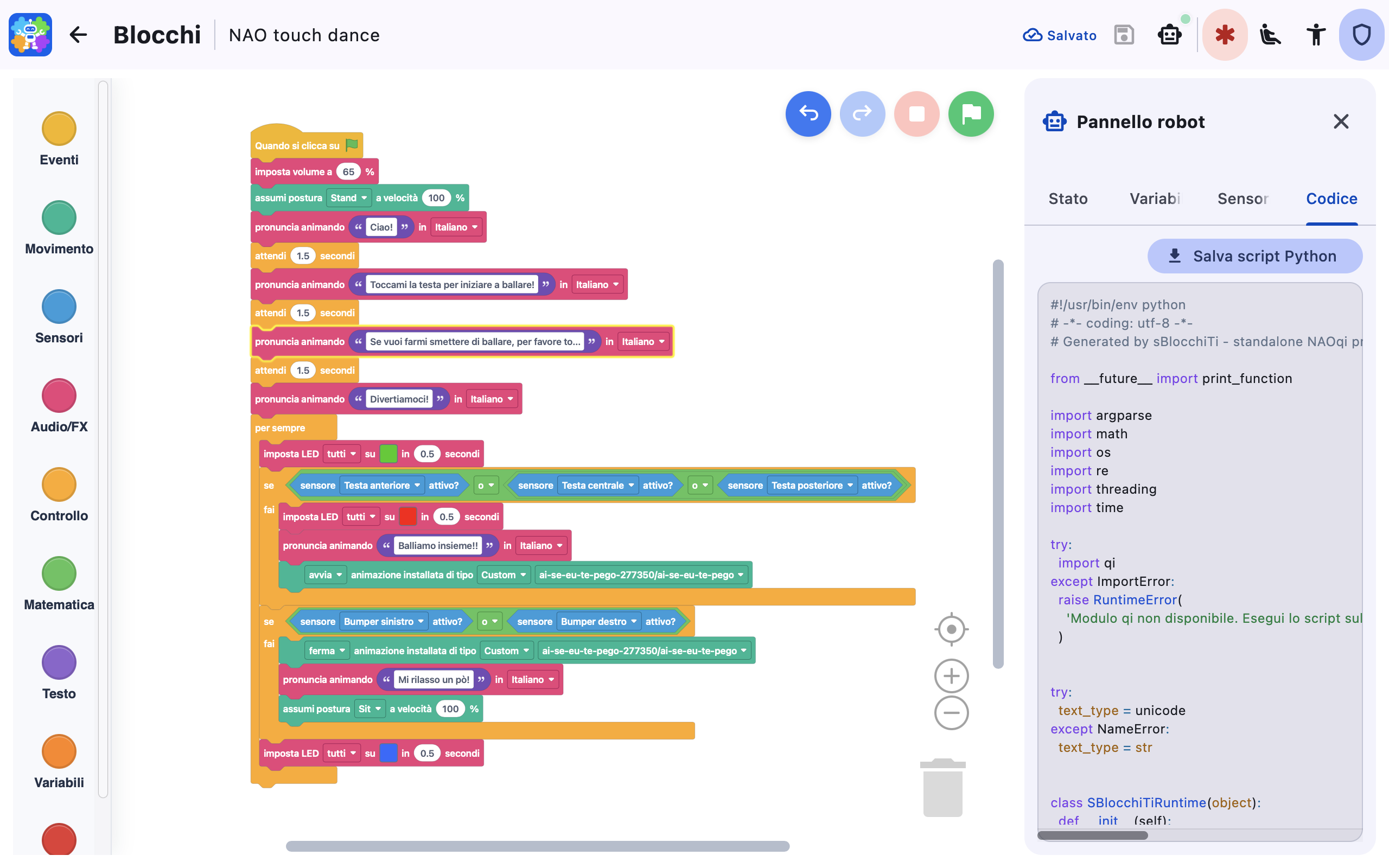Center the workspace with crosshair icon
Image resolution: width=1389 pixels, height=868 pixels.
951,630
